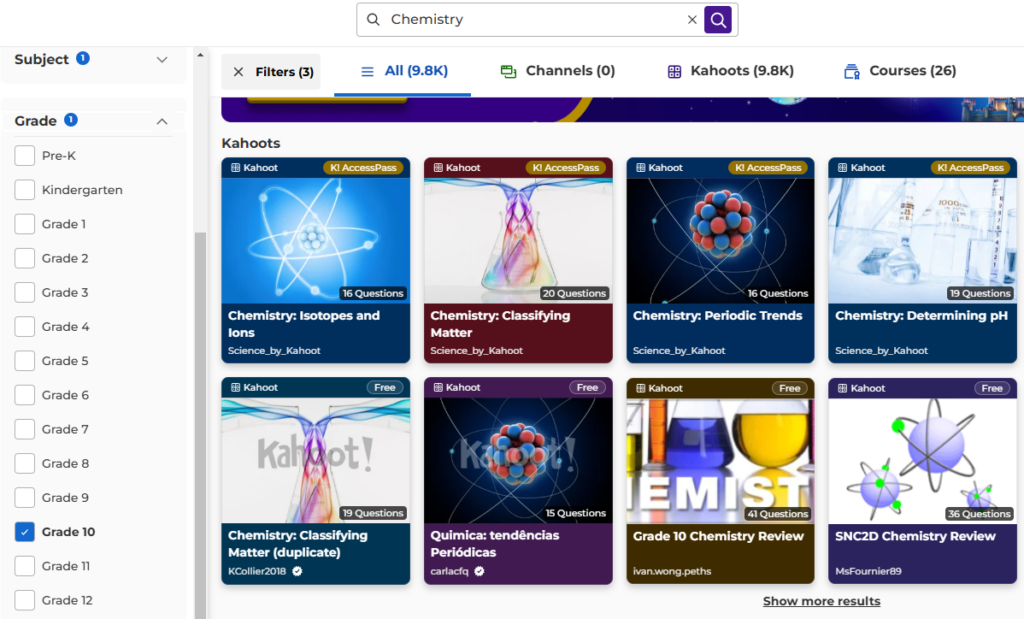Click the filter sidebar scrollbar thumb
Screen dimensions: 1024x619
tap(200, 424)
